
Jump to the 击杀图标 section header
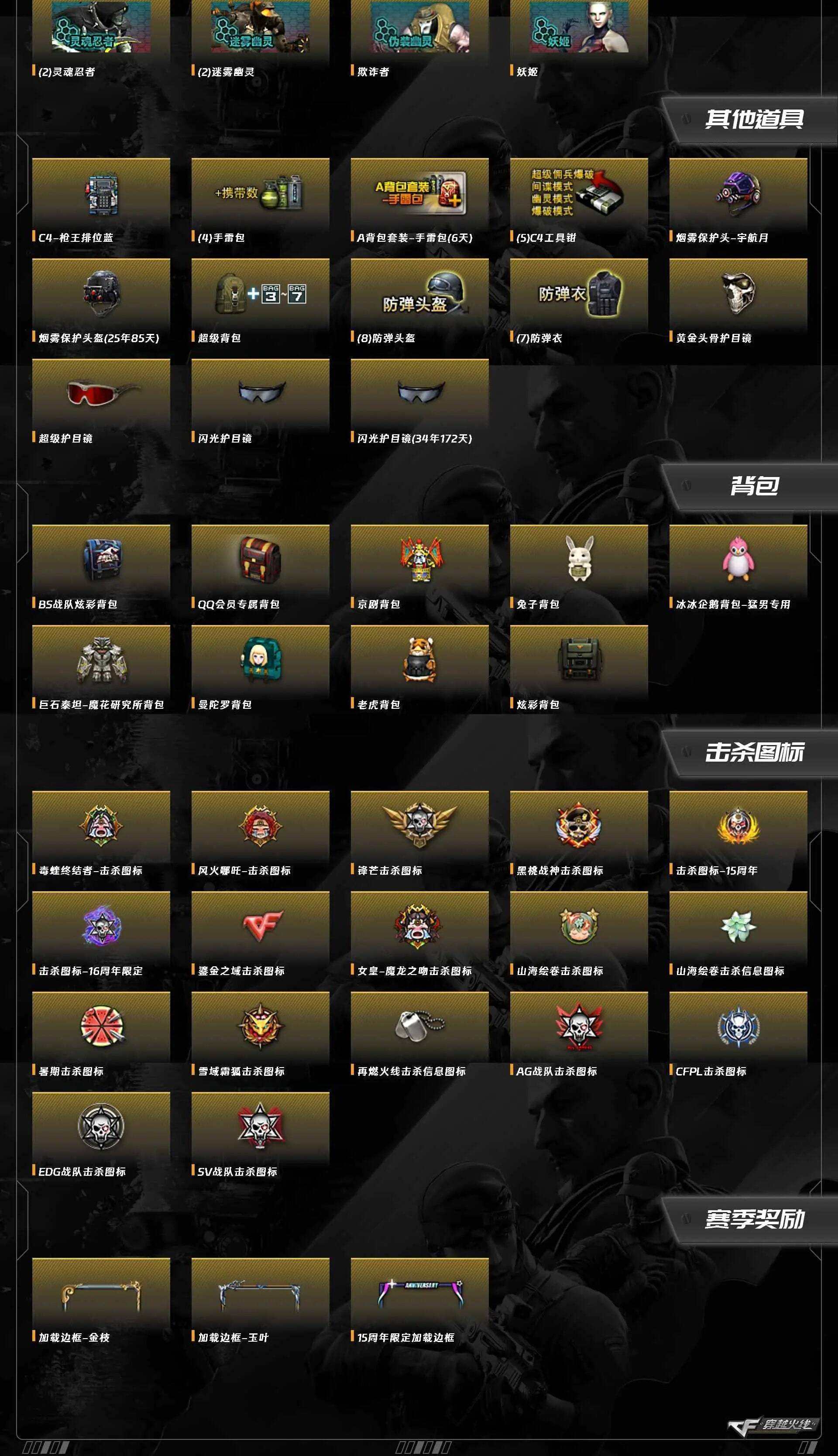click(x=754, y=752)
